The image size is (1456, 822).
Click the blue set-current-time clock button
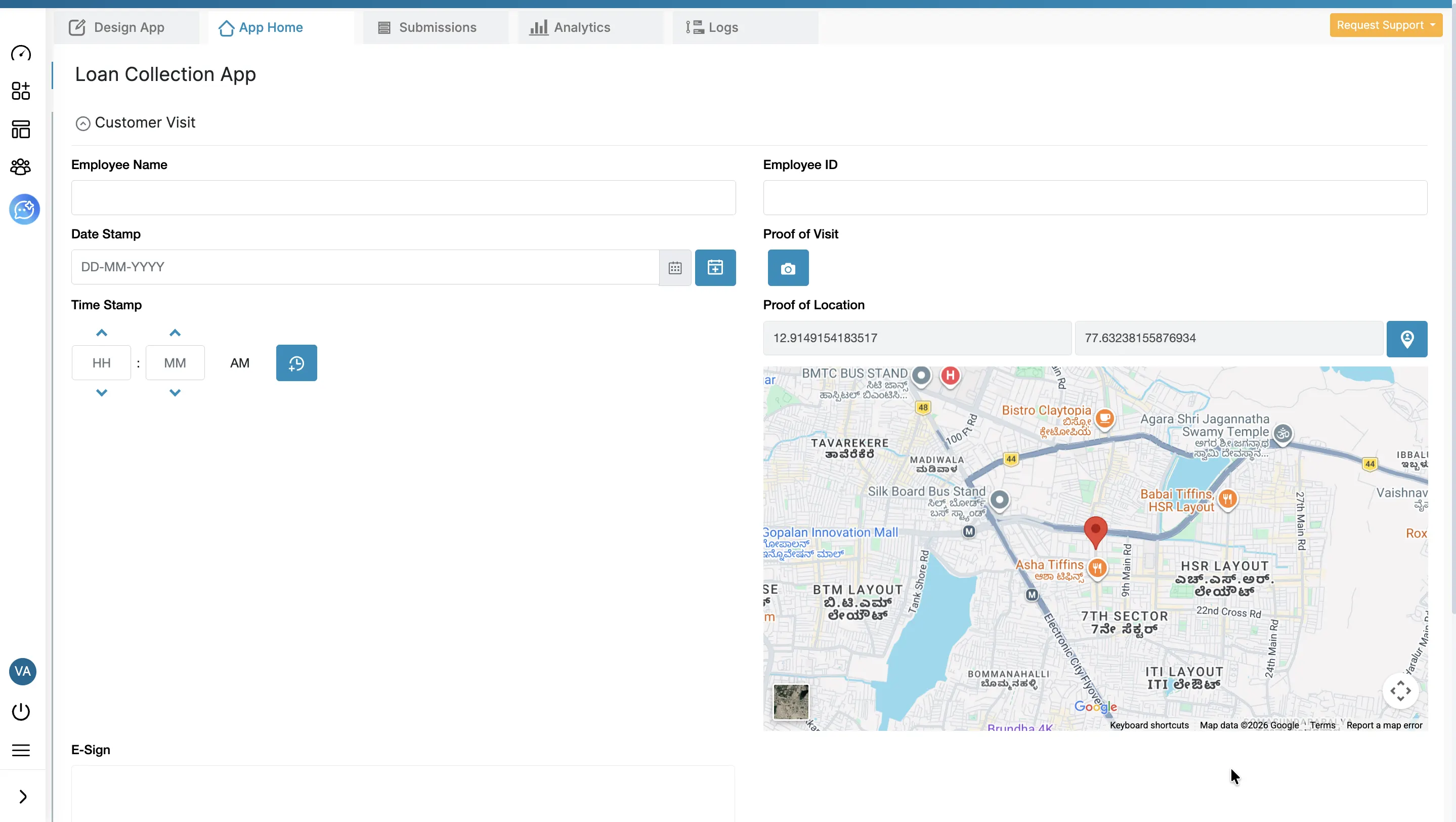click(296, 363)
